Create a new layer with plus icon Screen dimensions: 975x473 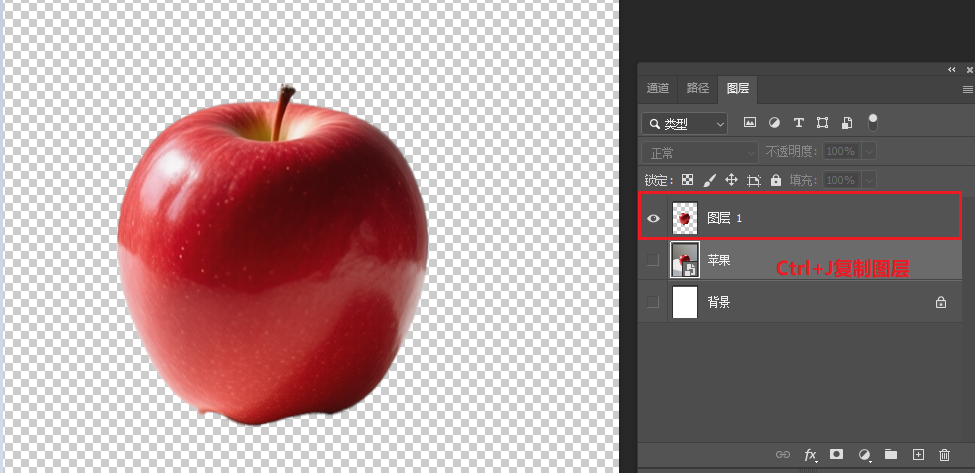pyautogui.click(x=919, y=455)
